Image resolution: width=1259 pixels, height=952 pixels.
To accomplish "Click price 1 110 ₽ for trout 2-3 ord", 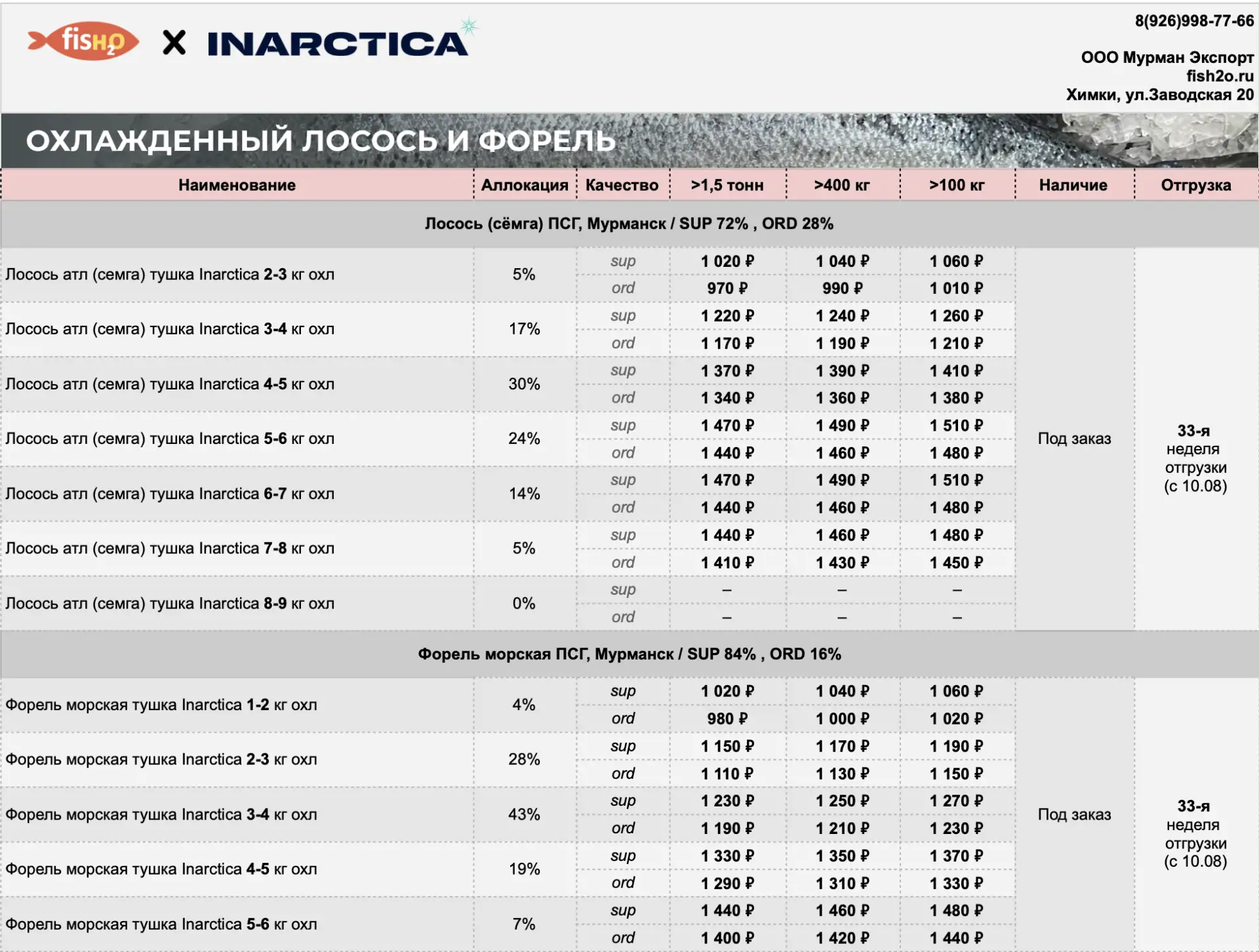I will pyautogui.click(x=727, y=774).
